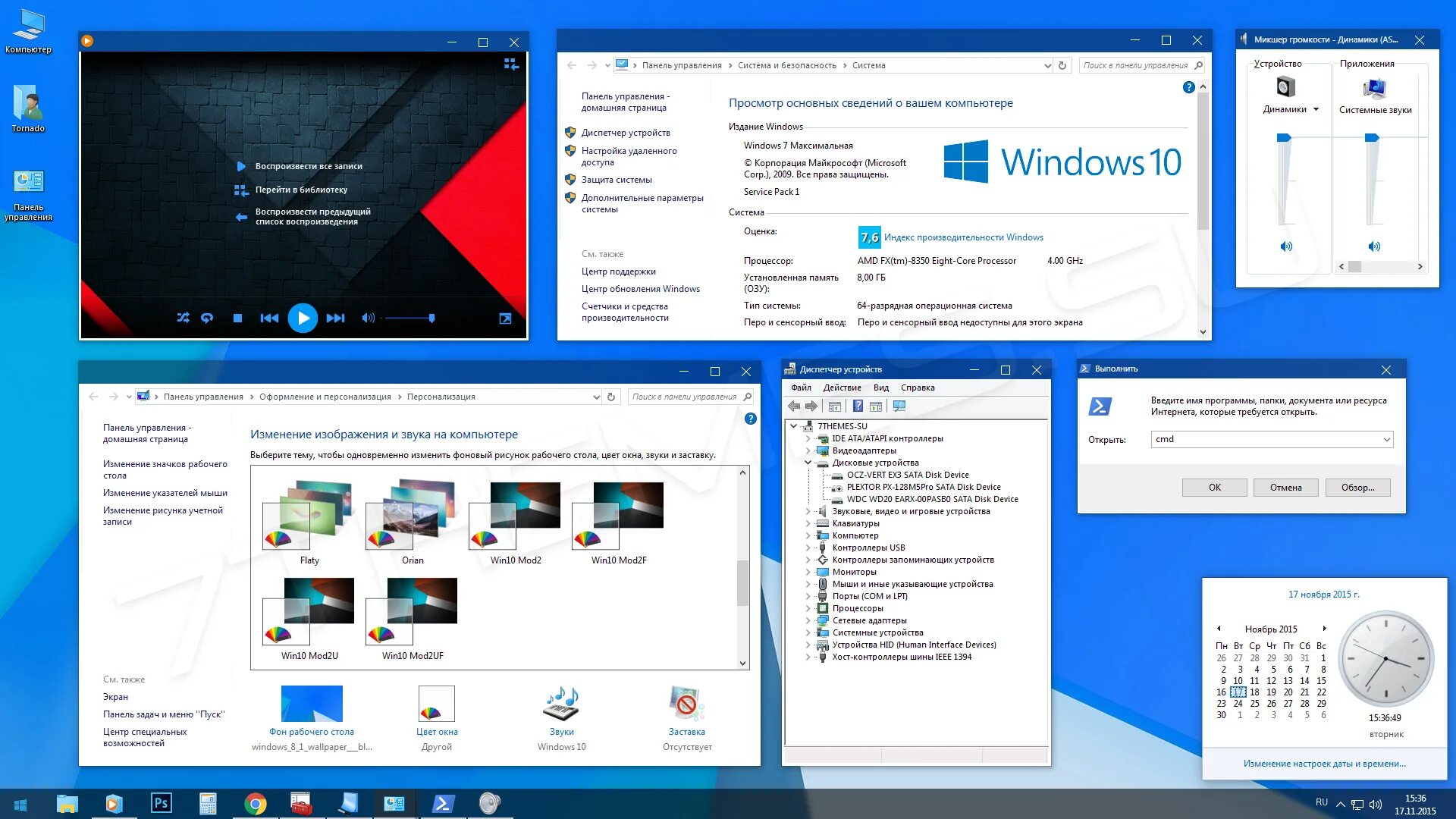Open Chrome from the taskbar
The height and width of the screenshot is (819, 1456).
point(256,804)
